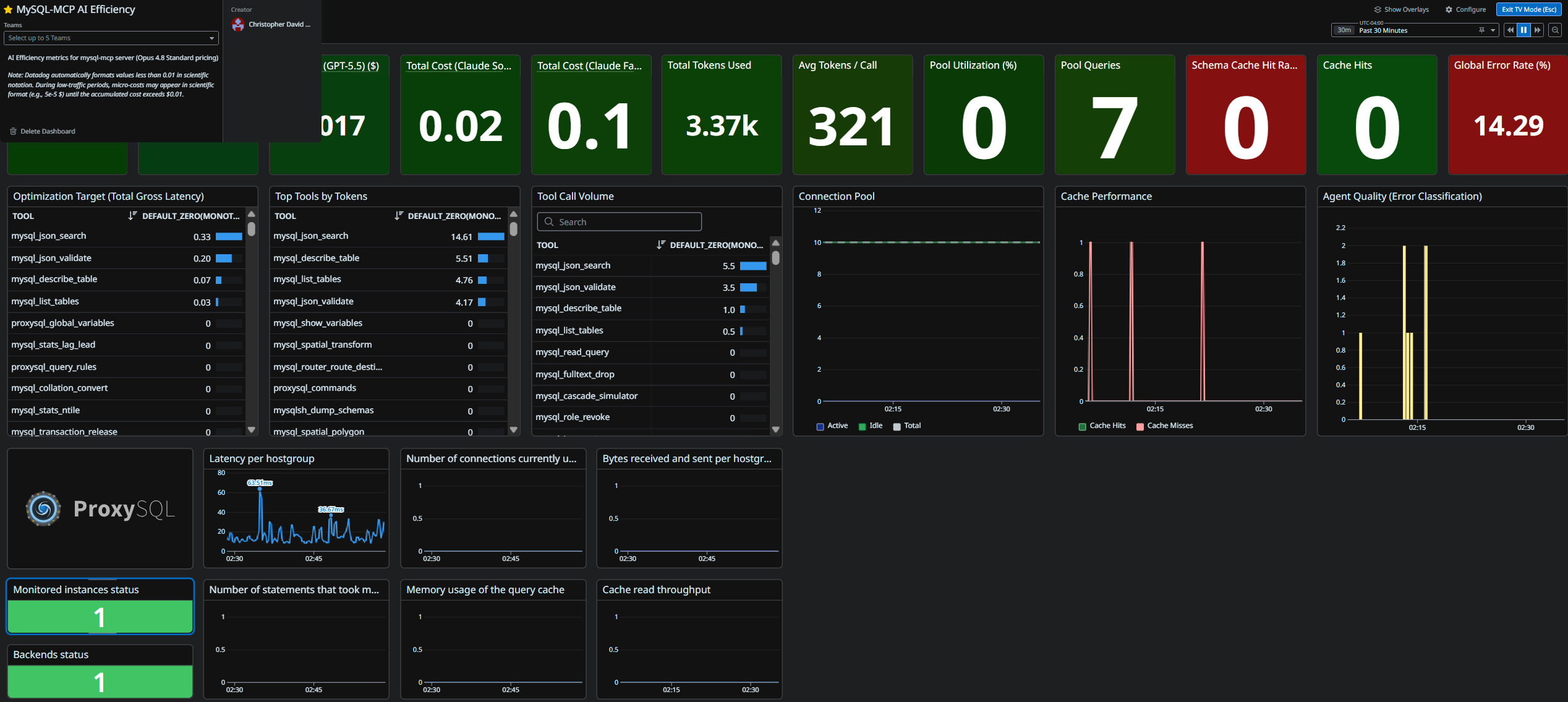The width and height of the screenshot is (1568, 702).
Task: Sort Tool Call Volume by the DEFAULT_ZERO column
Action: 717,245
